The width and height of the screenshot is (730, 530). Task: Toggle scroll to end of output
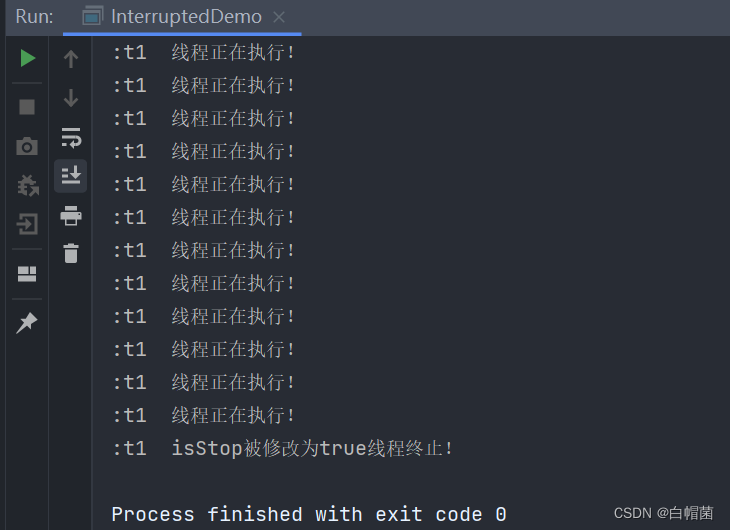(x=71, y=176)
